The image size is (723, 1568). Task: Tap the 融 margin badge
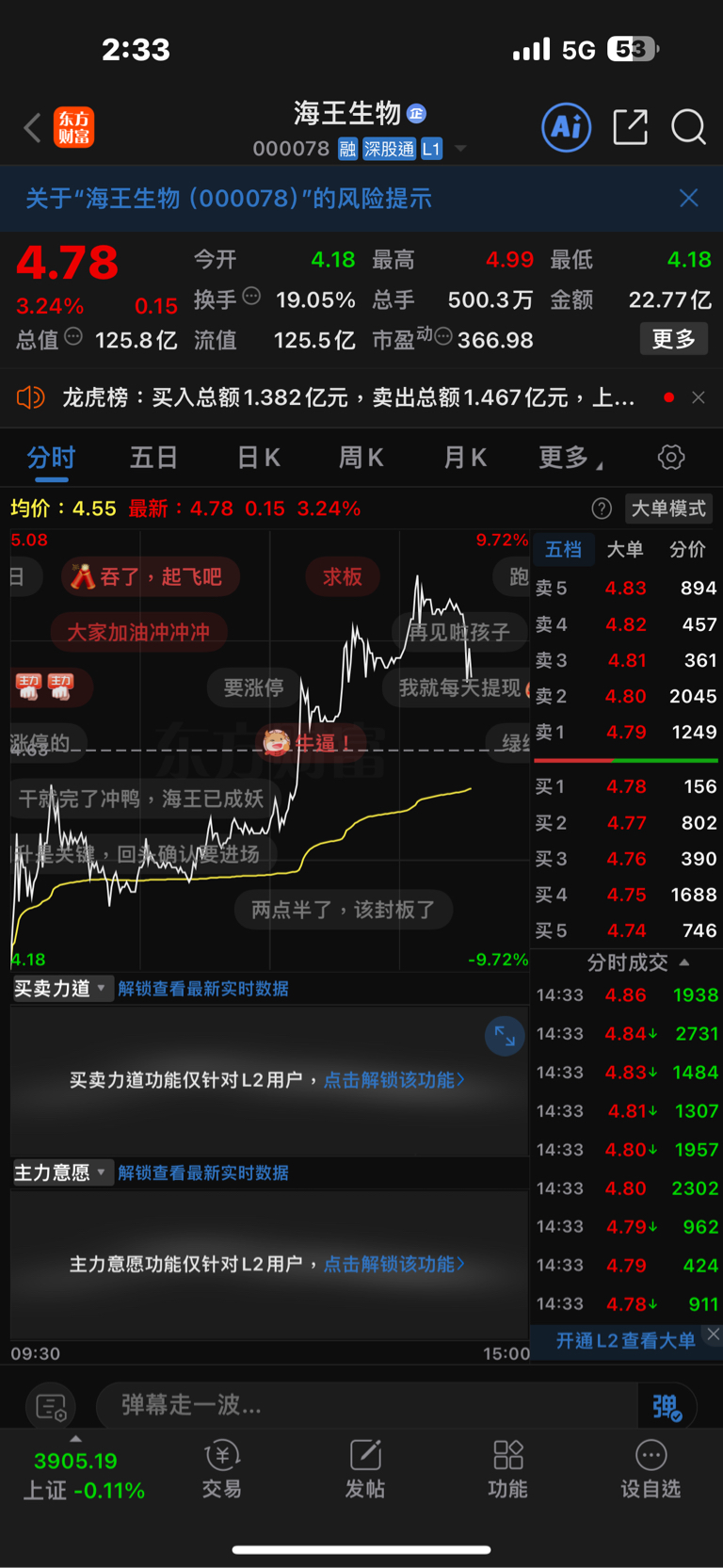[x=348, y=149]
